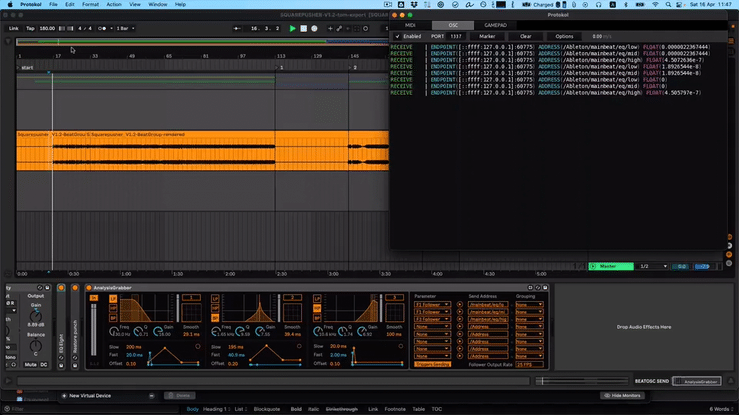
Task: Click the Utility Balance knob
Action: [x=35, y=346]
